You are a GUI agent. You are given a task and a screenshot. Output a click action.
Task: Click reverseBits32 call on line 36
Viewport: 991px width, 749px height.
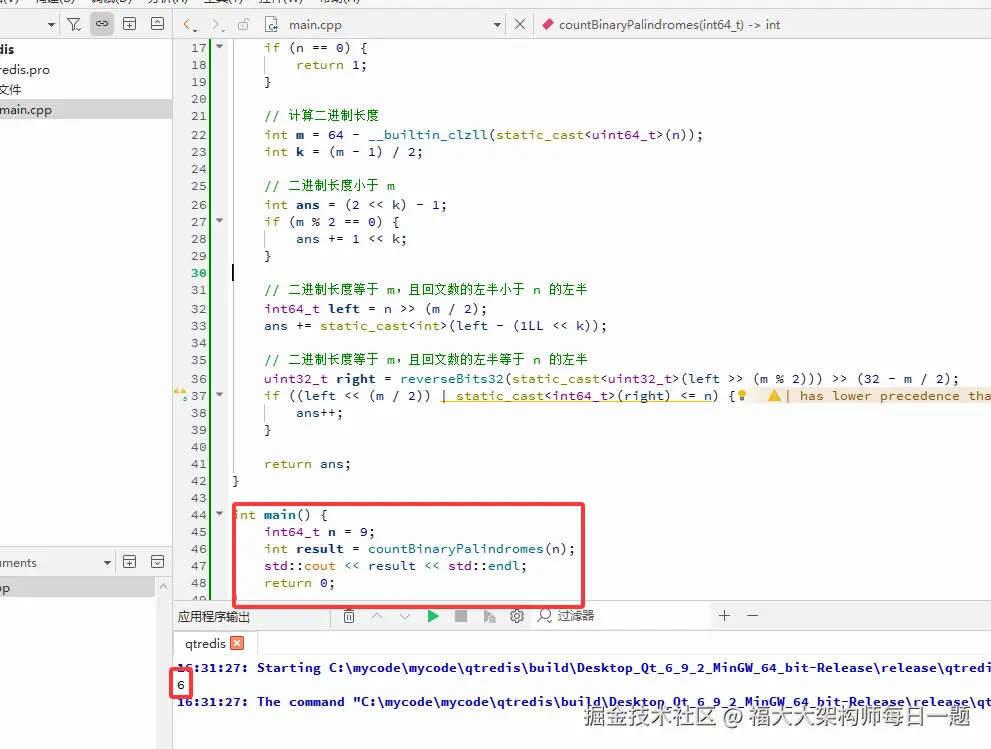(x=452, y=379)
